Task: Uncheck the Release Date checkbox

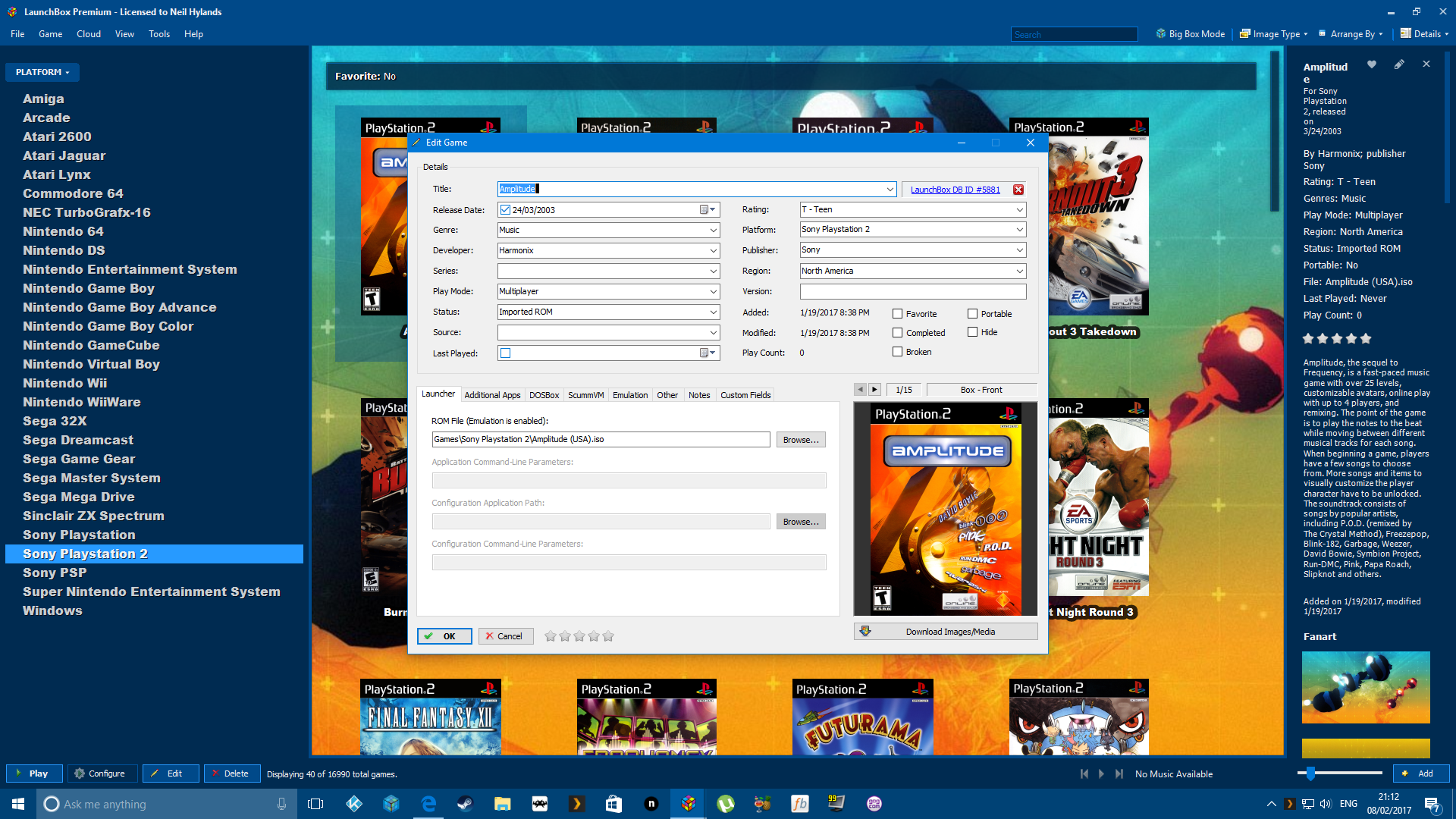Action: (x=505, y=210)
